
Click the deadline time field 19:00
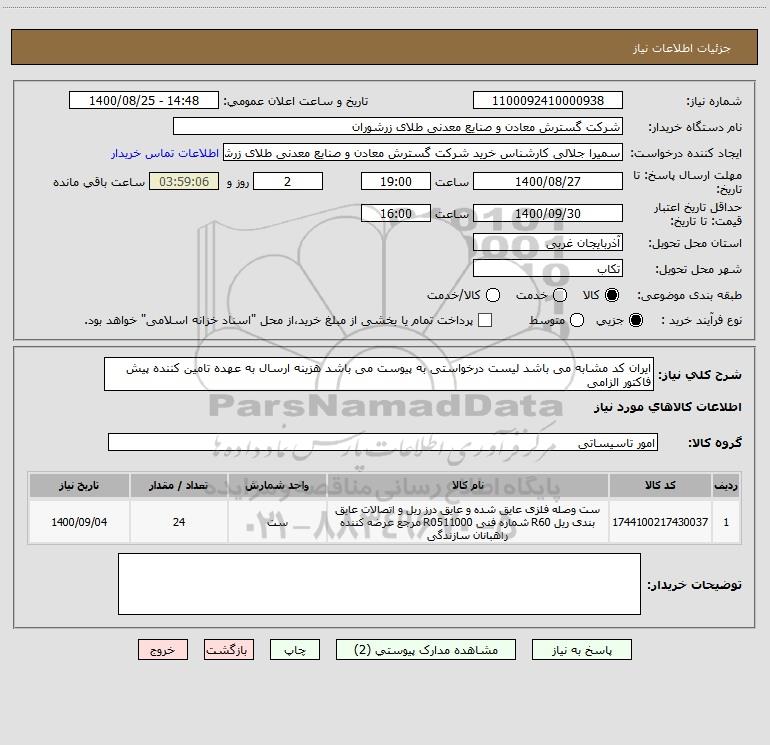[x=396, y=181]
